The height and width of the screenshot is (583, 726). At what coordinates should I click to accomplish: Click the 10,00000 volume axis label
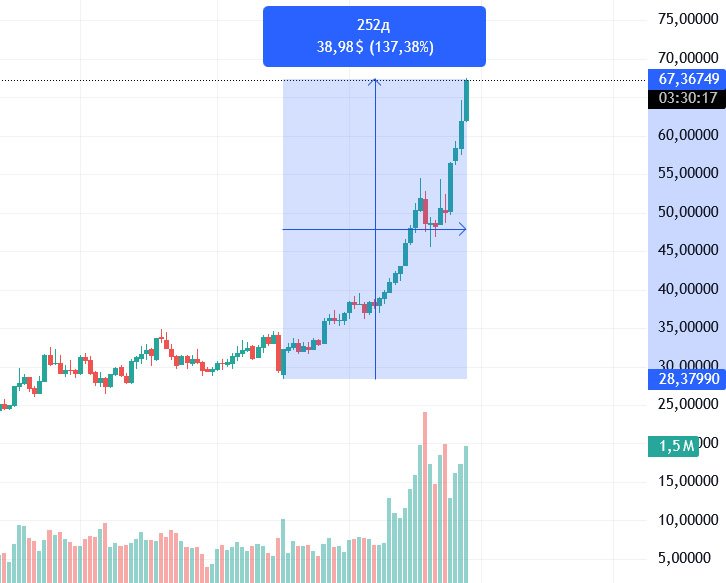point(689,520)
